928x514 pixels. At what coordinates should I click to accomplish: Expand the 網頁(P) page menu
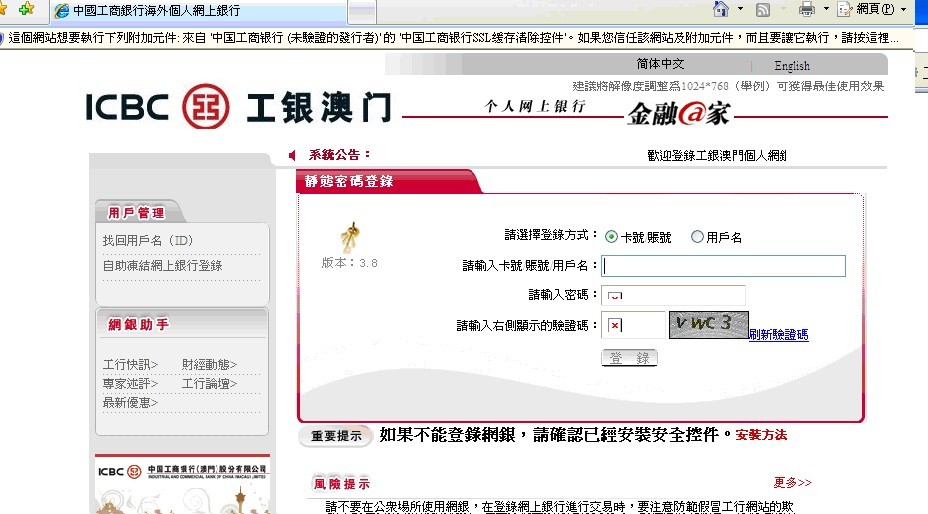click(872, 9)
